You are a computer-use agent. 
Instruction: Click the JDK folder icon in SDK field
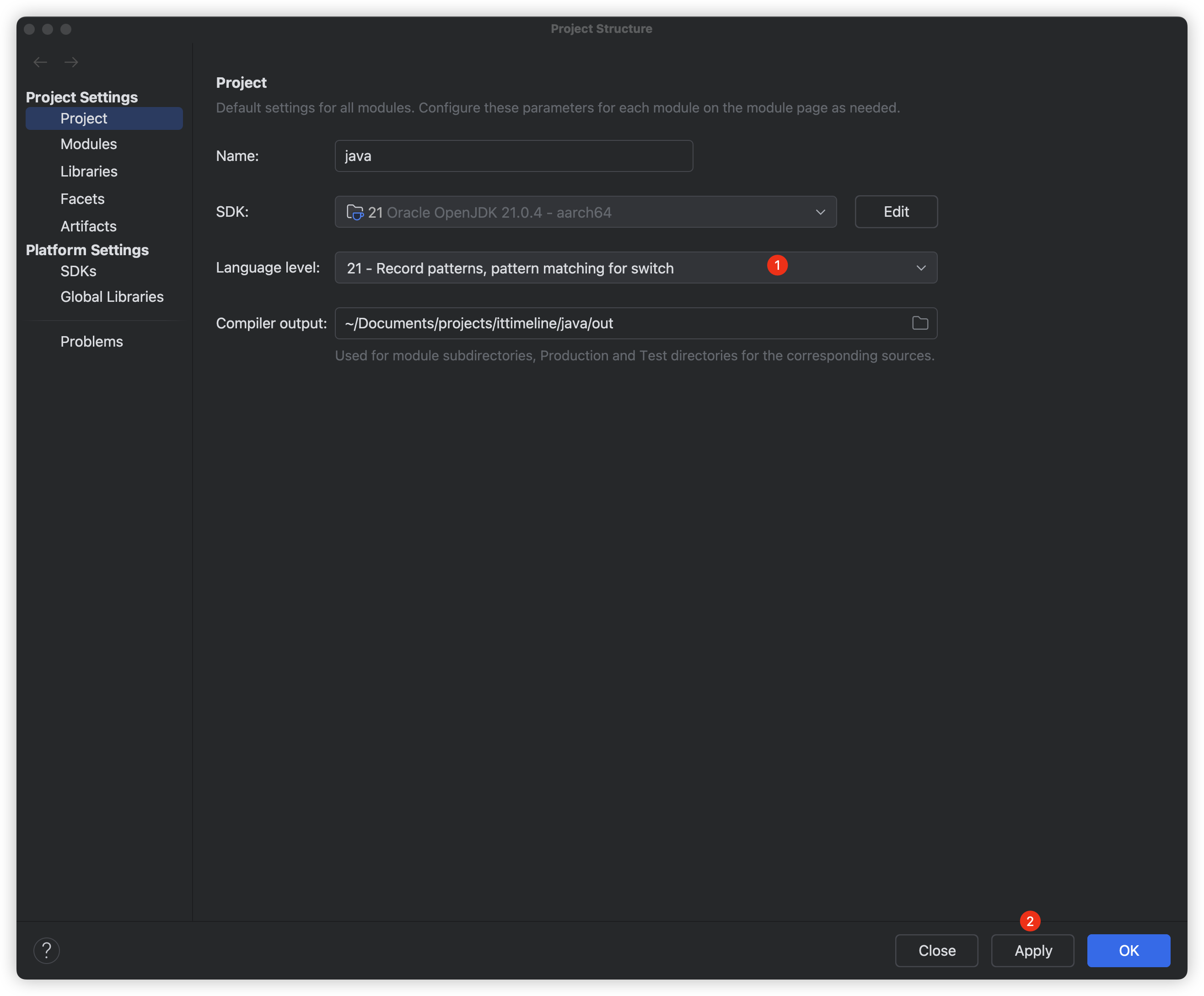[x=355, y=212]
